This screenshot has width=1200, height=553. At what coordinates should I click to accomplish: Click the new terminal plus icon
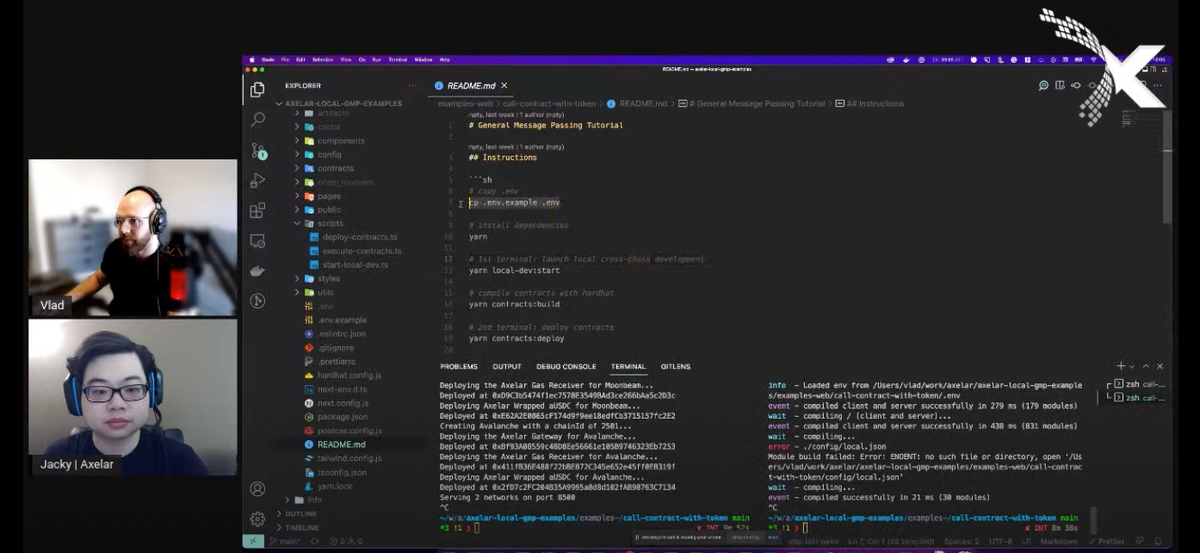1121,366
